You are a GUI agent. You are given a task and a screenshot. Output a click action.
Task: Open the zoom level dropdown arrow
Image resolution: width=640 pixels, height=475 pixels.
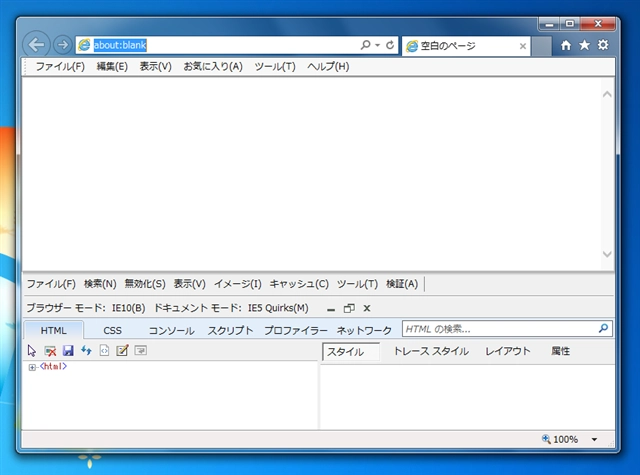coord(594,439)
